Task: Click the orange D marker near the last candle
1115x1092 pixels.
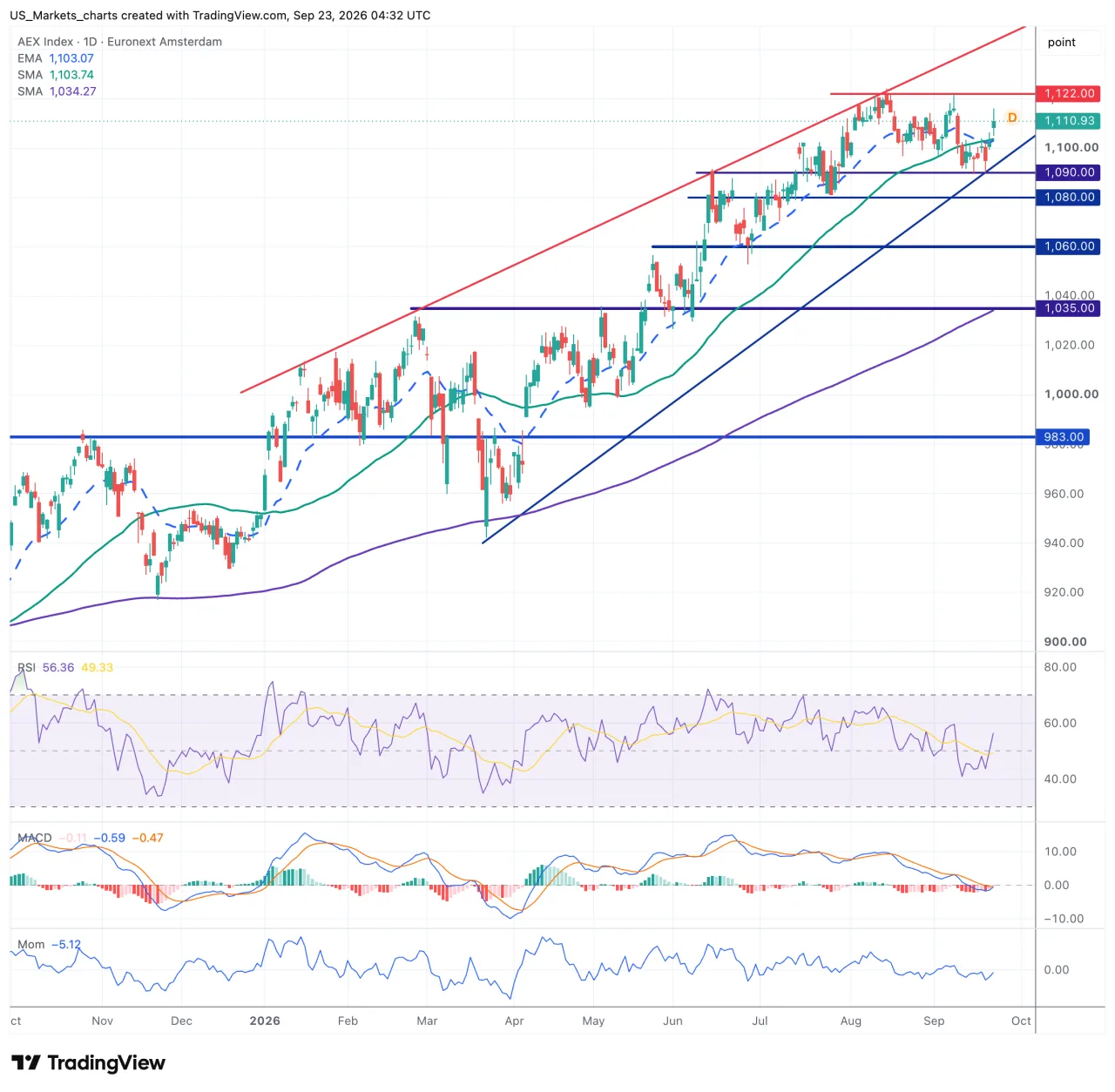Action: click(1011, 118)
